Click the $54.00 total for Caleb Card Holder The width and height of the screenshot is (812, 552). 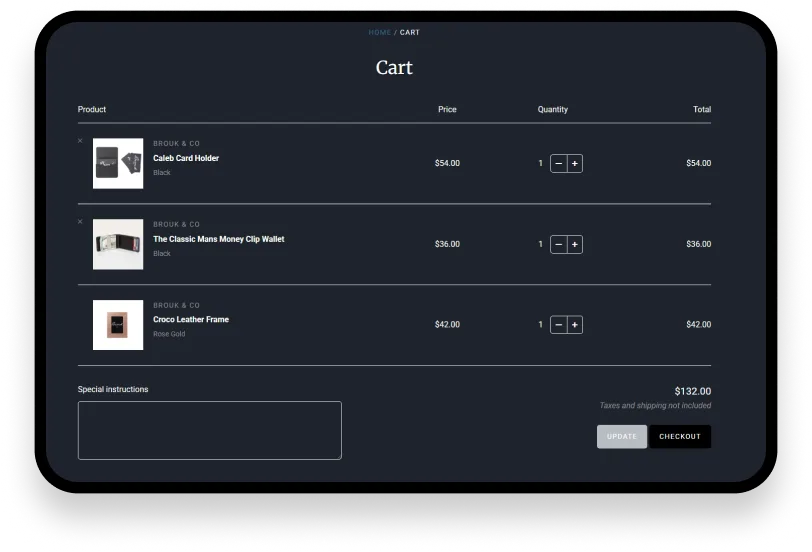(x=699, y=163)
